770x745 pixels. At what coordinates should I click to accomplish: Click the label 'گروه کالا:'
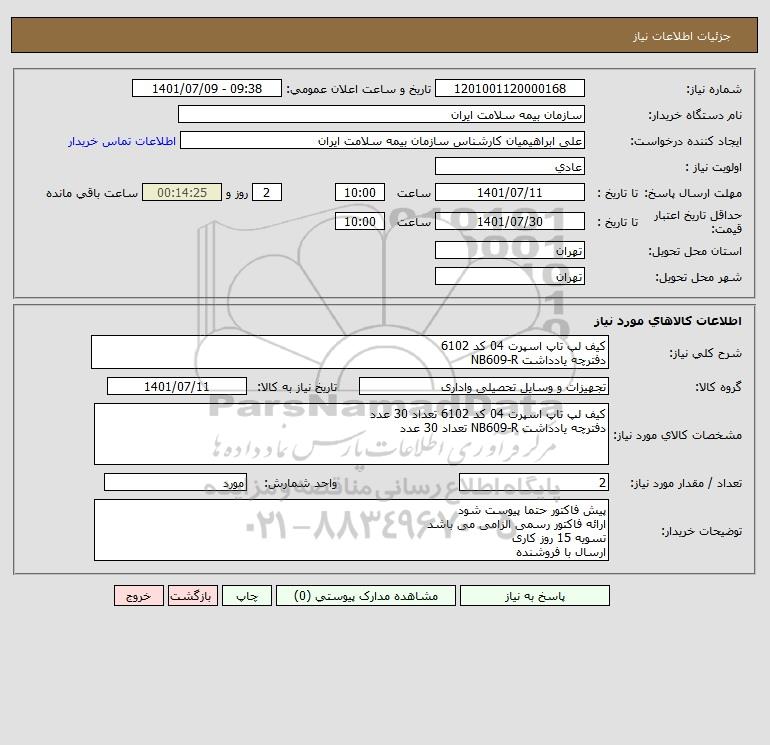[x=718, y=387]
